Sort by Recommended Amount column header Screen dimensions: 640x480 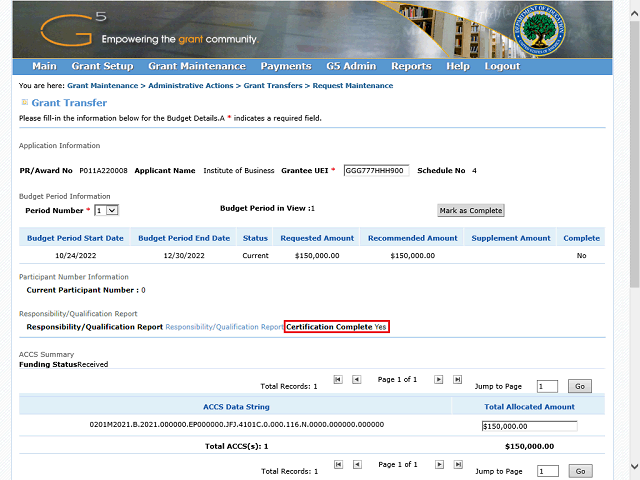413,238
